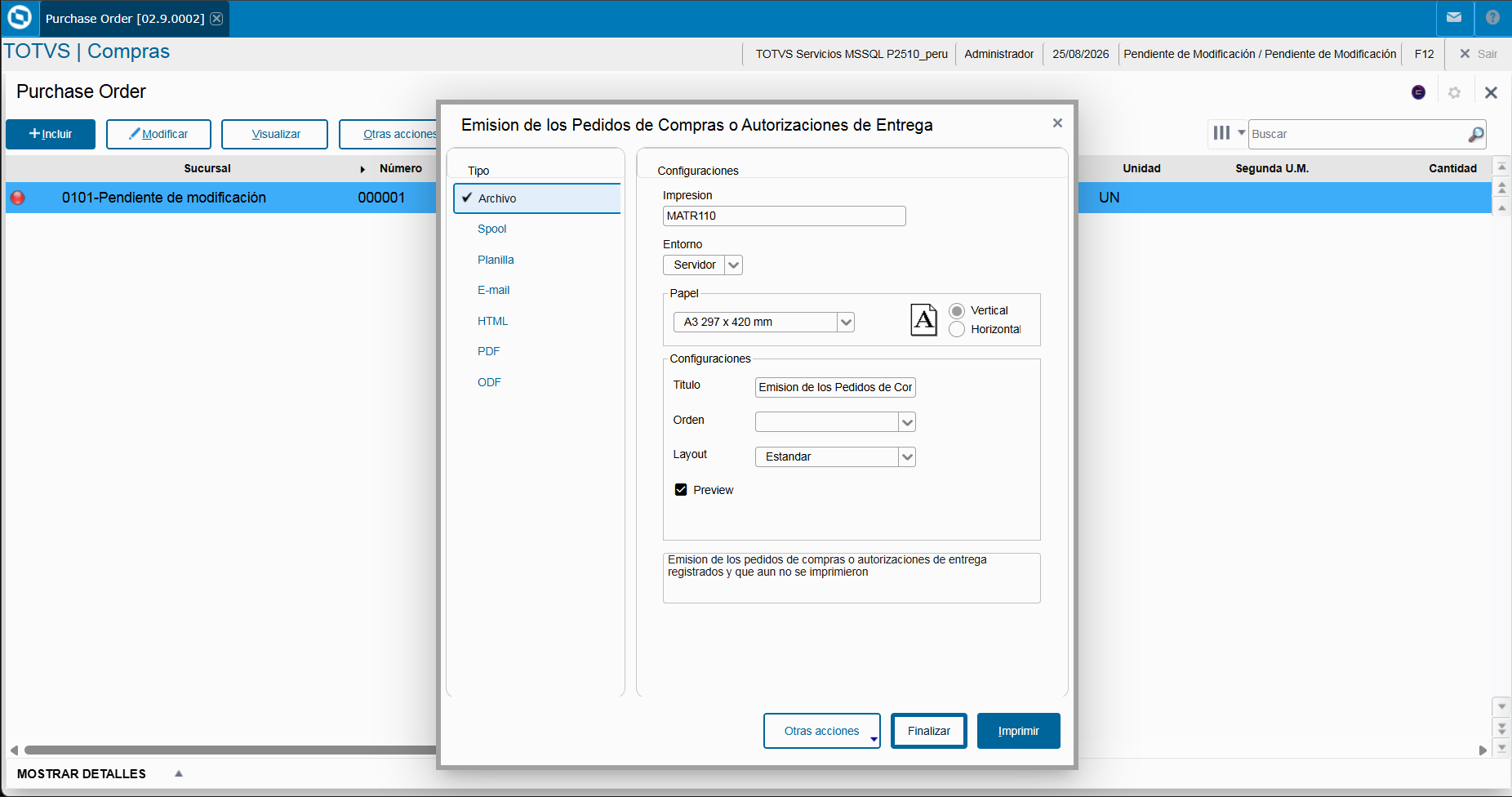Click the Pendiente de Modificación status bar label
This screenshot has height=797, width=1512.
[1260, 54]
